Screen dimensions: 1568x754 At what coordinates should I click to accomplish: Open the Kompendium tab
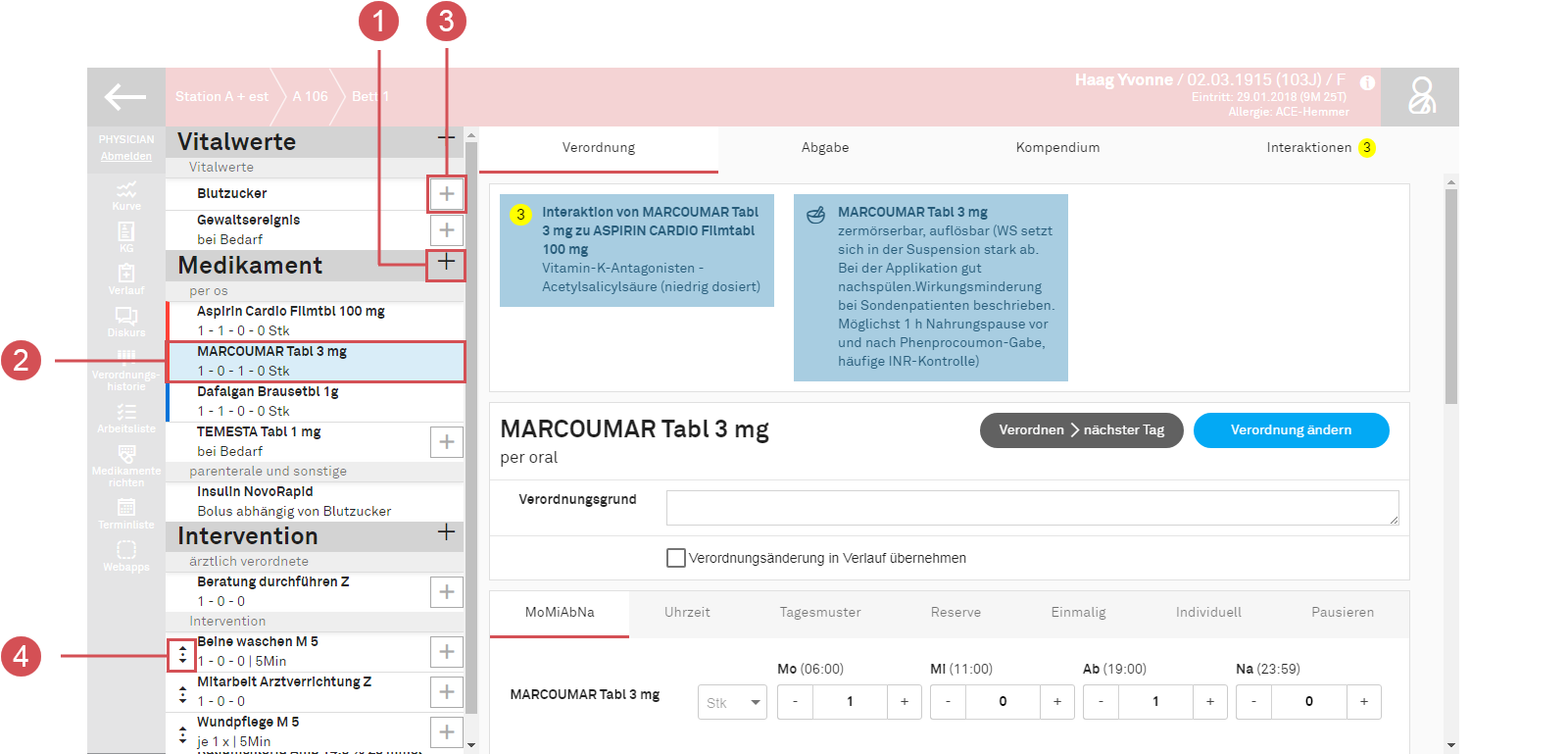point(1057,148)
